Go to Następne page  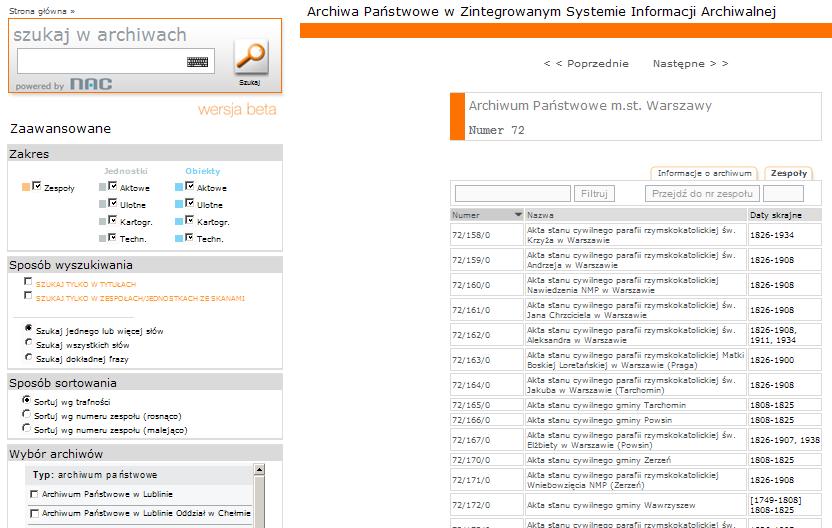pyautogui.click(x=690, y=64)
